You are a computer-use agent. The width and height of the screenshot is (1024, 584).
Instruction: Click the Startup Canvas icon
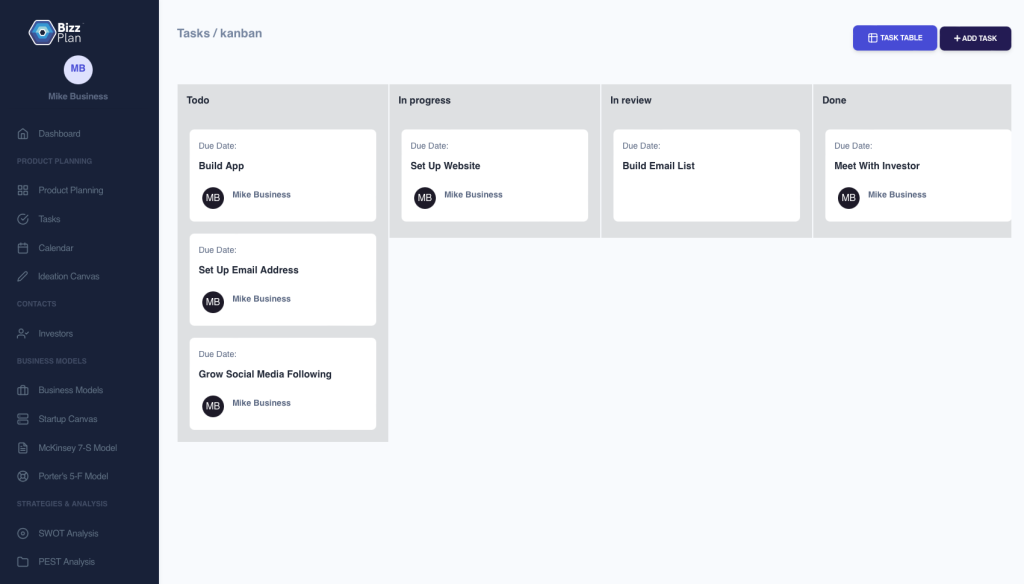click(23, 419)
